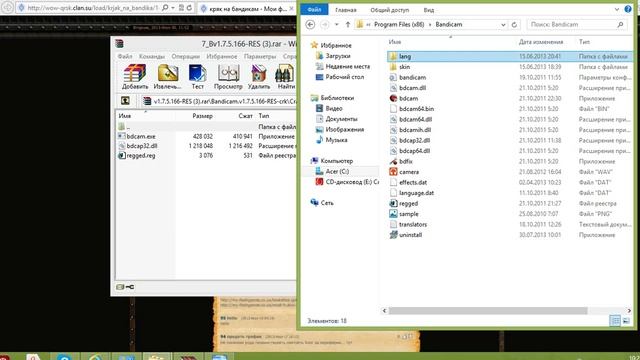Select the bdcam.exe file in WinRAR

[x=141, y=136]
